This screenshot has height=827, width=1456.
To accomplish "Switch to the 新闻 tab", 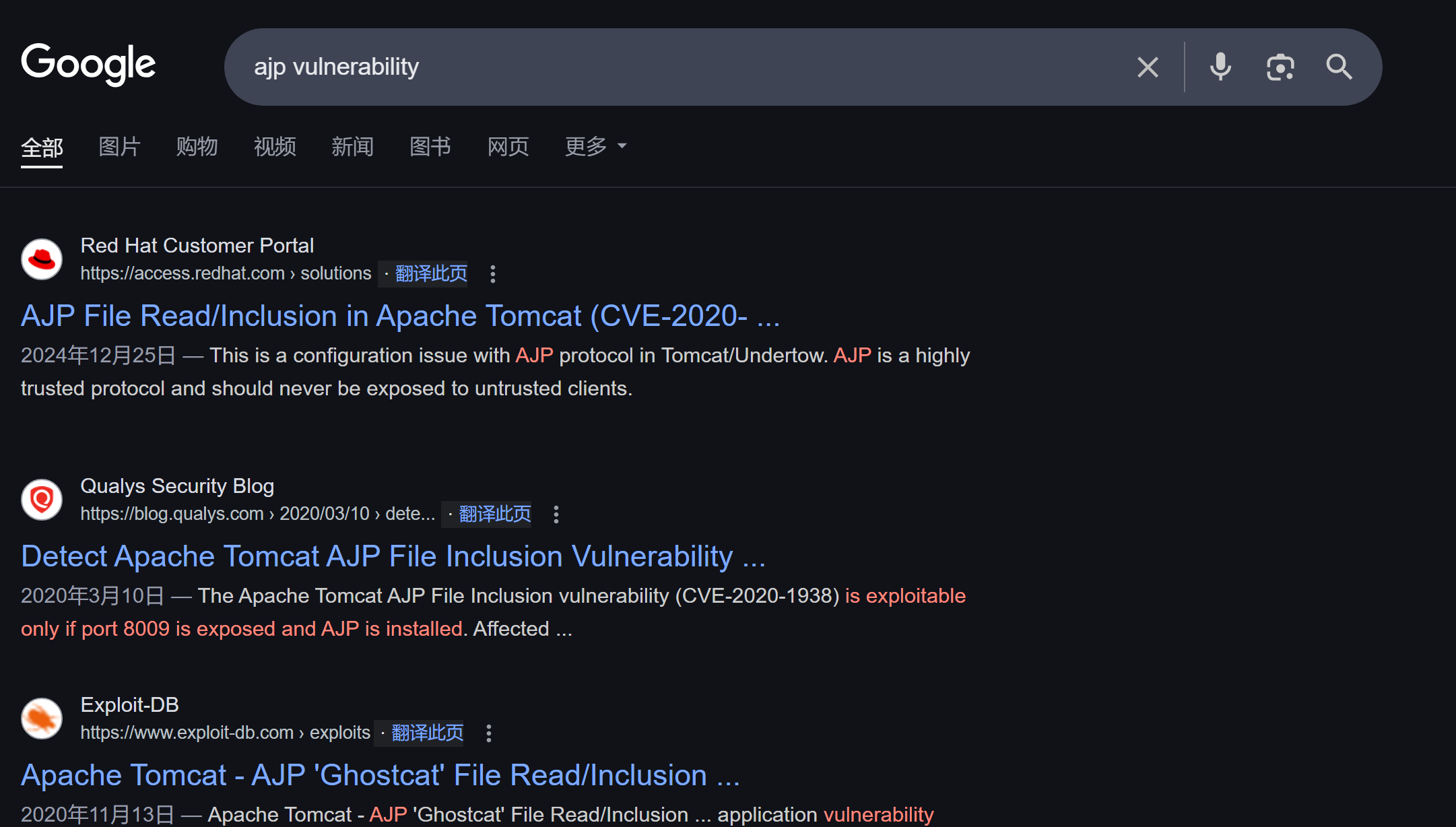I will pos(352,146).
